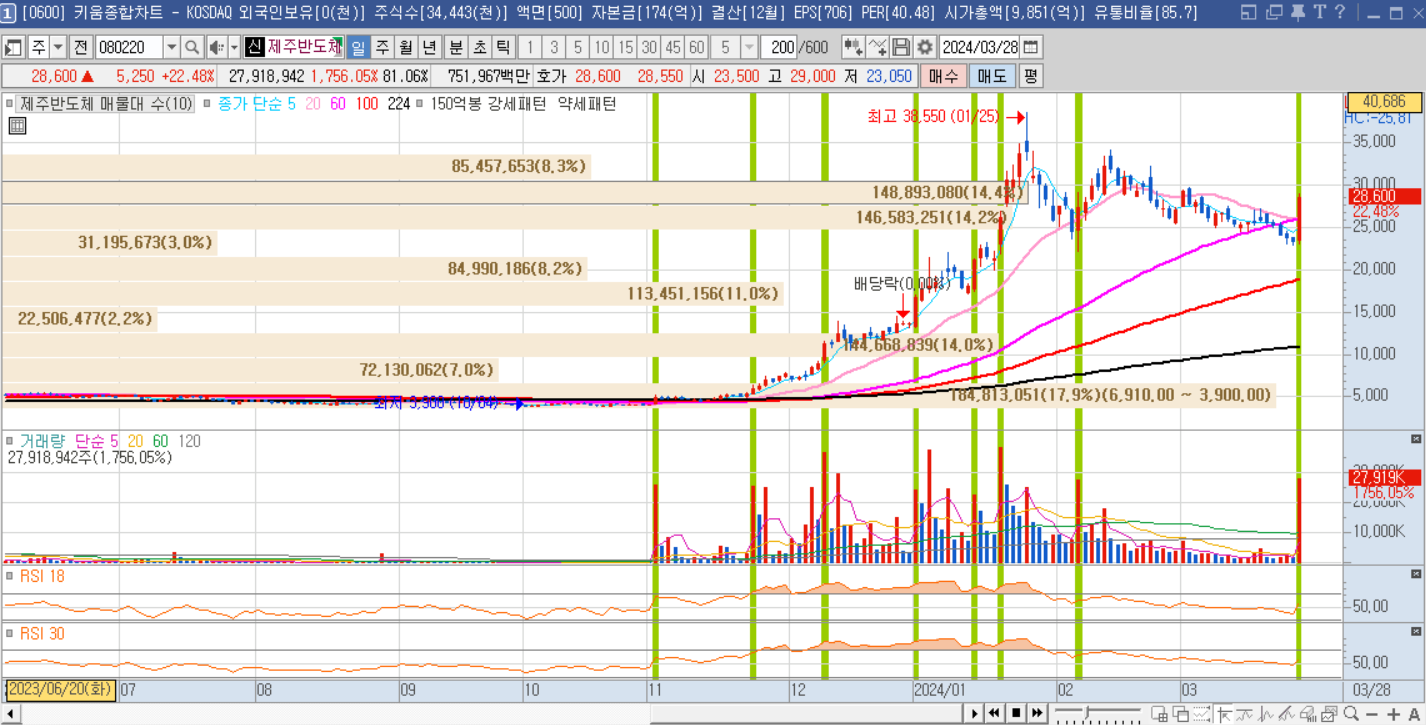Open the interval dropdown showing 5
Screen dimensions: 1426x725
(x=725, y=47)
